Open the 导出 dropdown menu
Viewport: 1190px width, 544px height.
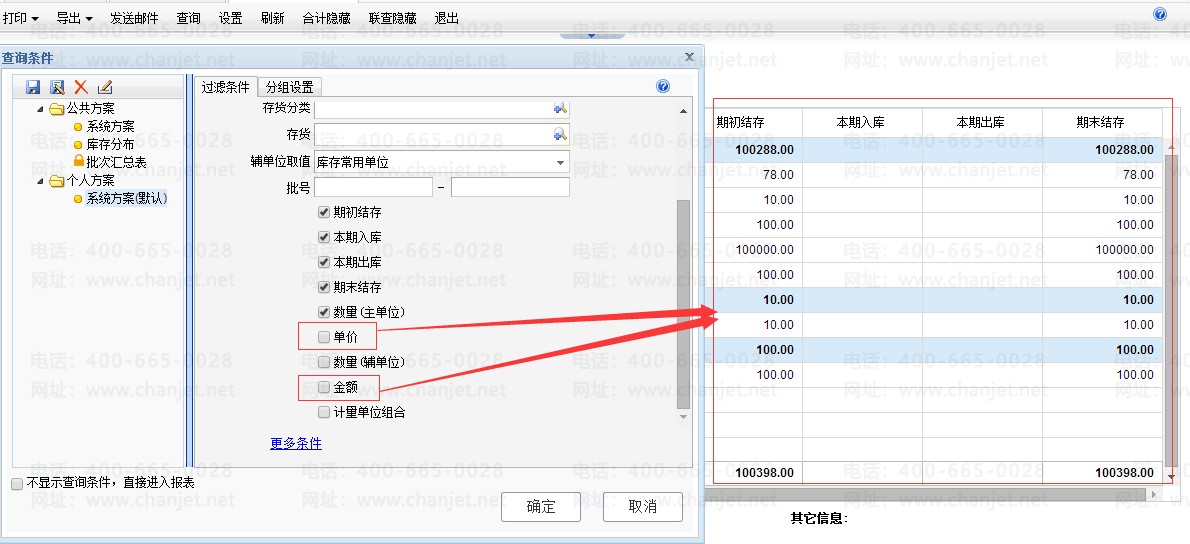[75, 18]
